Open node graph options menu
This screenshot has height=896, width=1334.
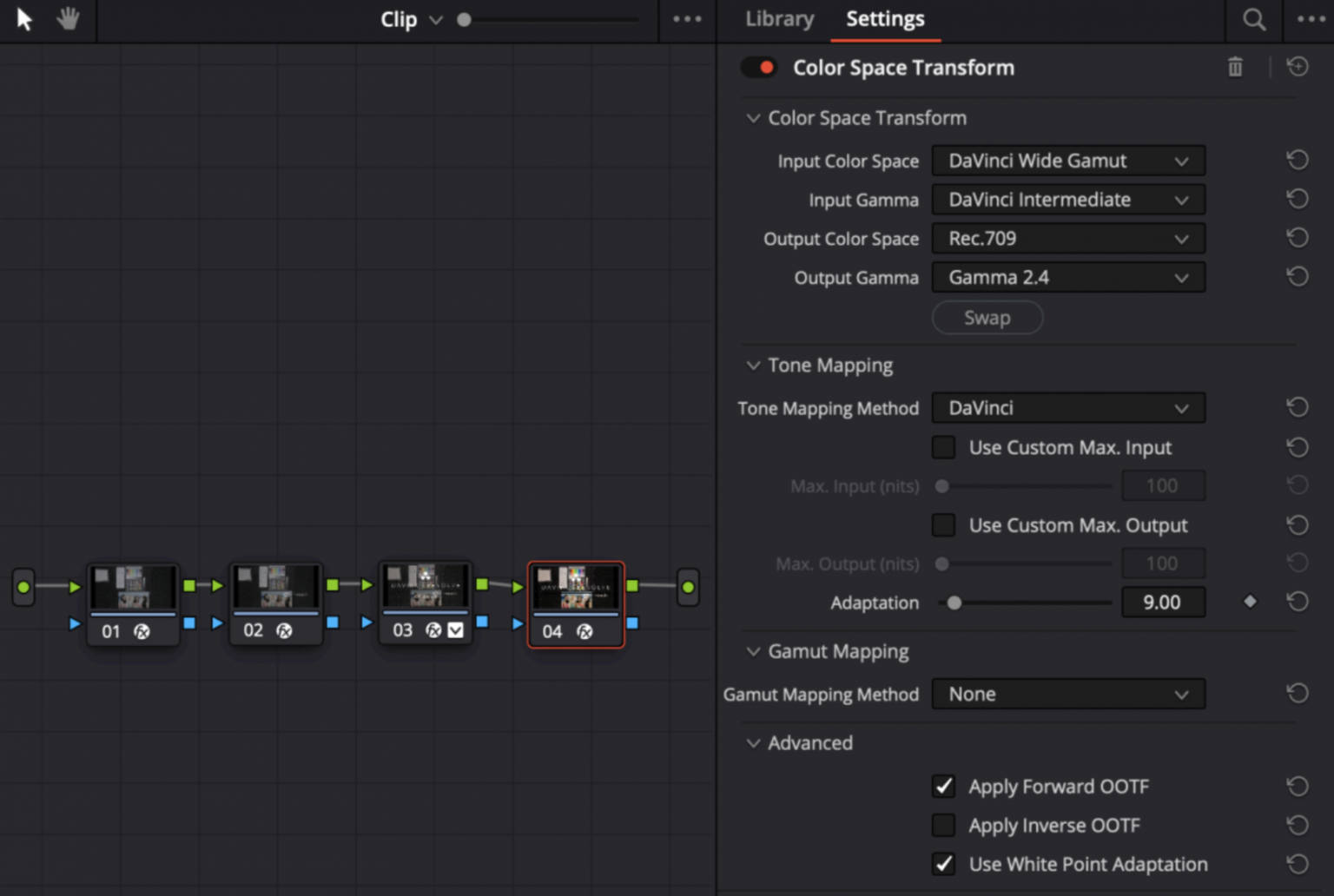point(687,19)
